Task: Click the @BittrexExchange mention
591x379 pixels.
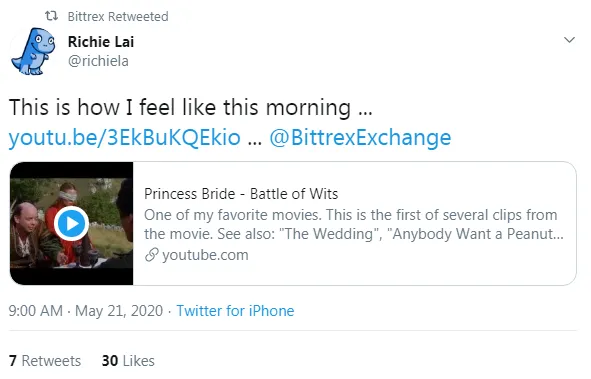Action: tap(360, 137)
